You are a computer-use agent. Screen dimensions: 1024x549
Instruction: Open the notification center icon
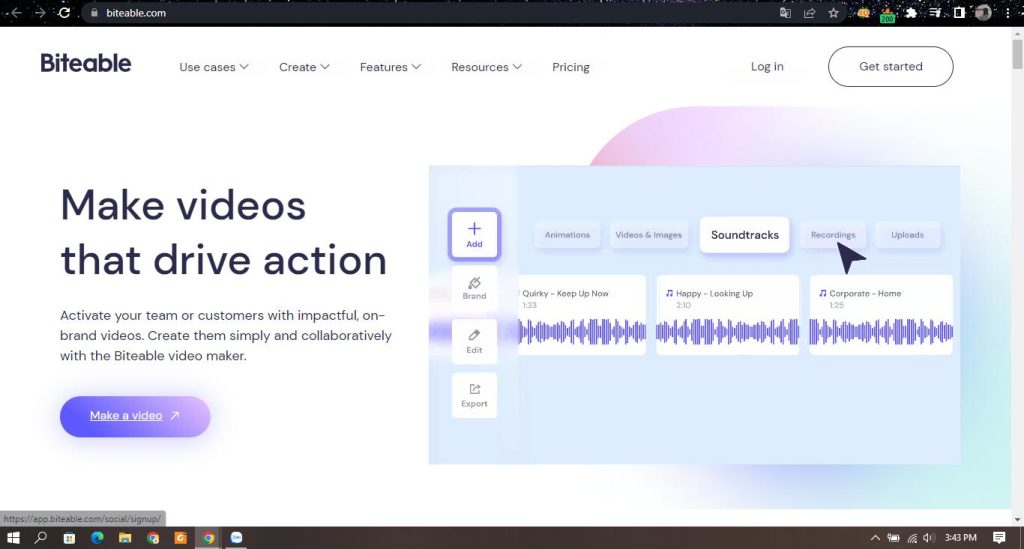[999, 537]
